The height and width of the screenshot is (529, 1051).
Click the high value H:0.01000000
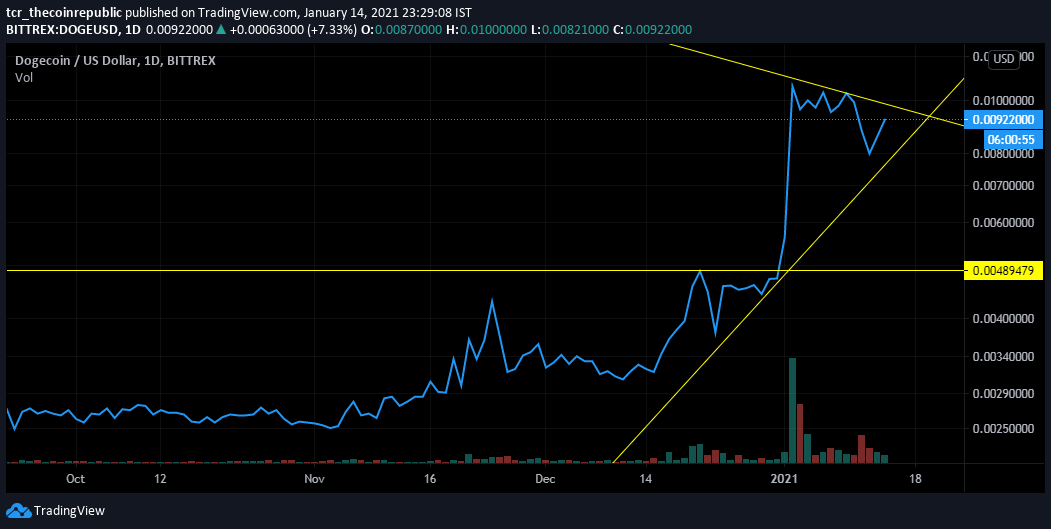pos(485,30)
